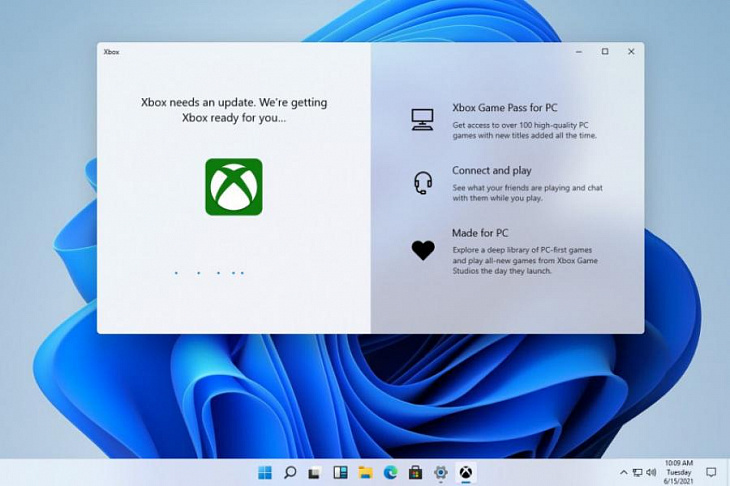The image size is (730, 486).
Task: Open the volume speaker tray icon
Action: point(651,472)
